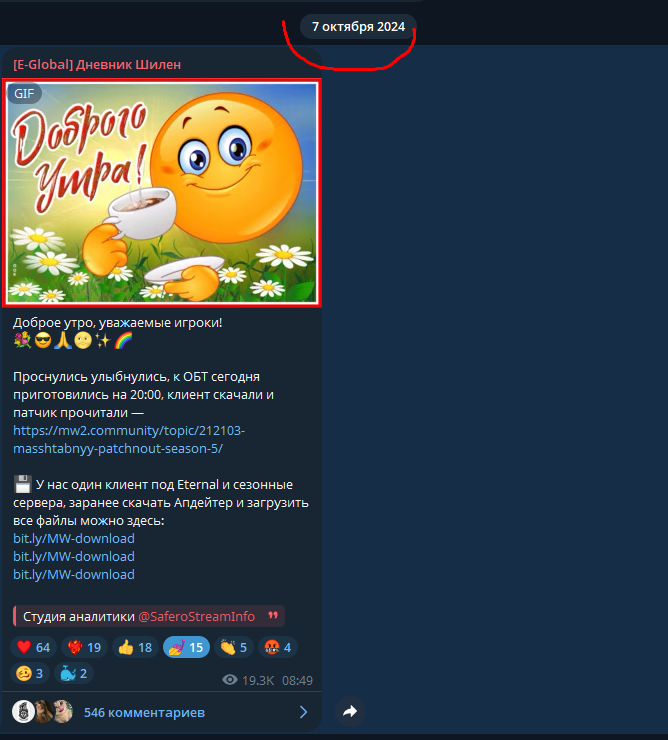Add whale reaction with 2

[74, 673]
